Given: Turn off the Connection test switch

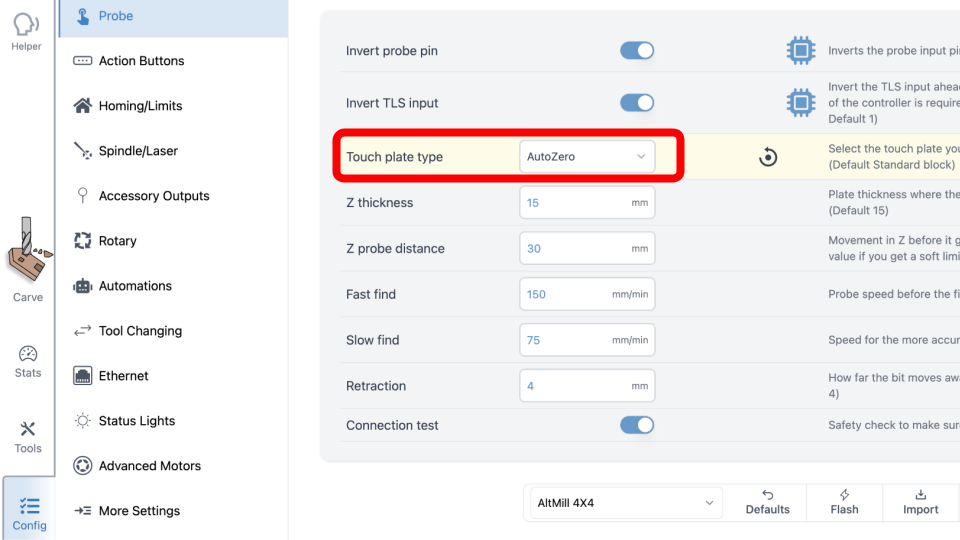Looking at the screenshot, I should (x=637, y=425).
